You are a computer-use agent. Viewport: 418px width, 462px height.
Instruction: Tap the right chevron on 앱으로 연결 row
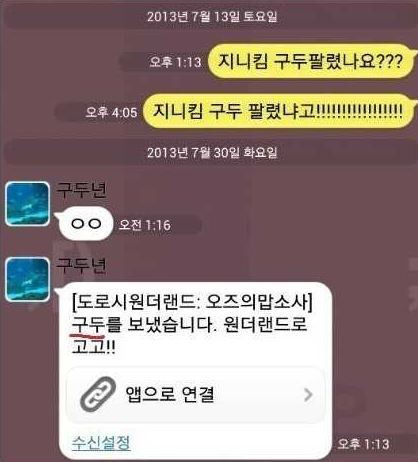(x=308, y=395)
